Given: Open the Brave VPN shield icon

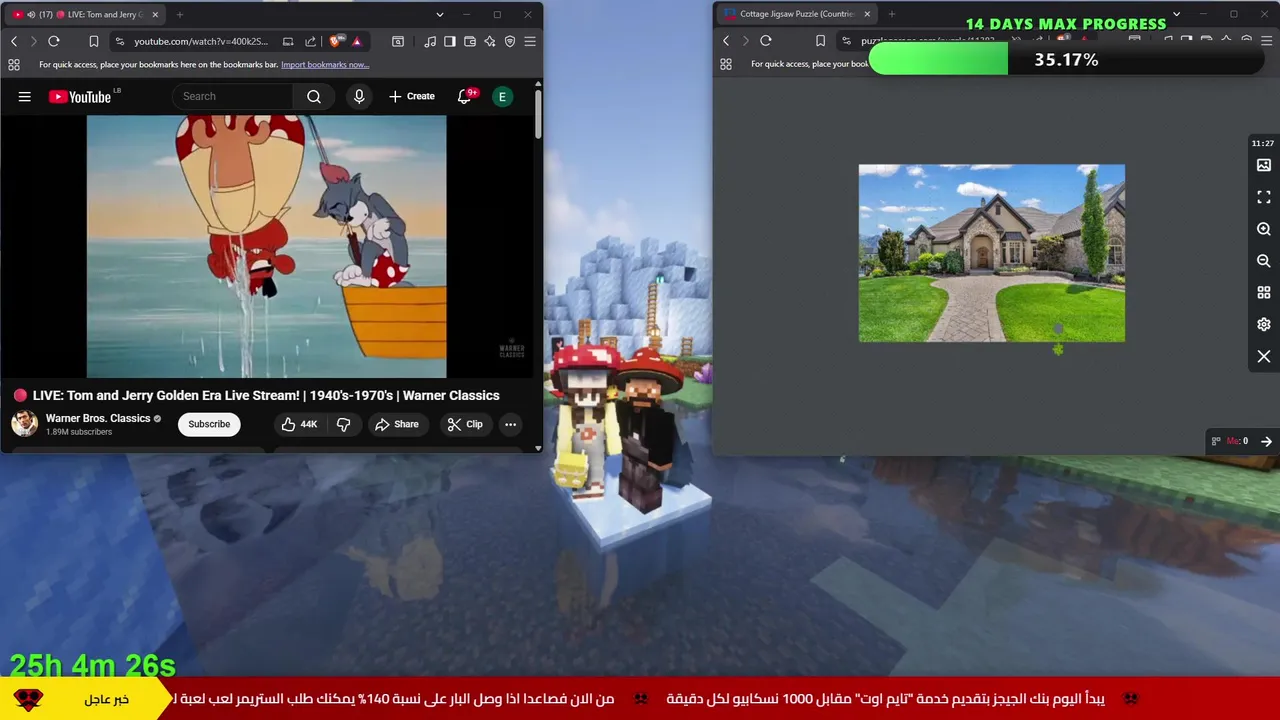Looking at the screenshot, I should pyautogui.click(x=510, y=41).
